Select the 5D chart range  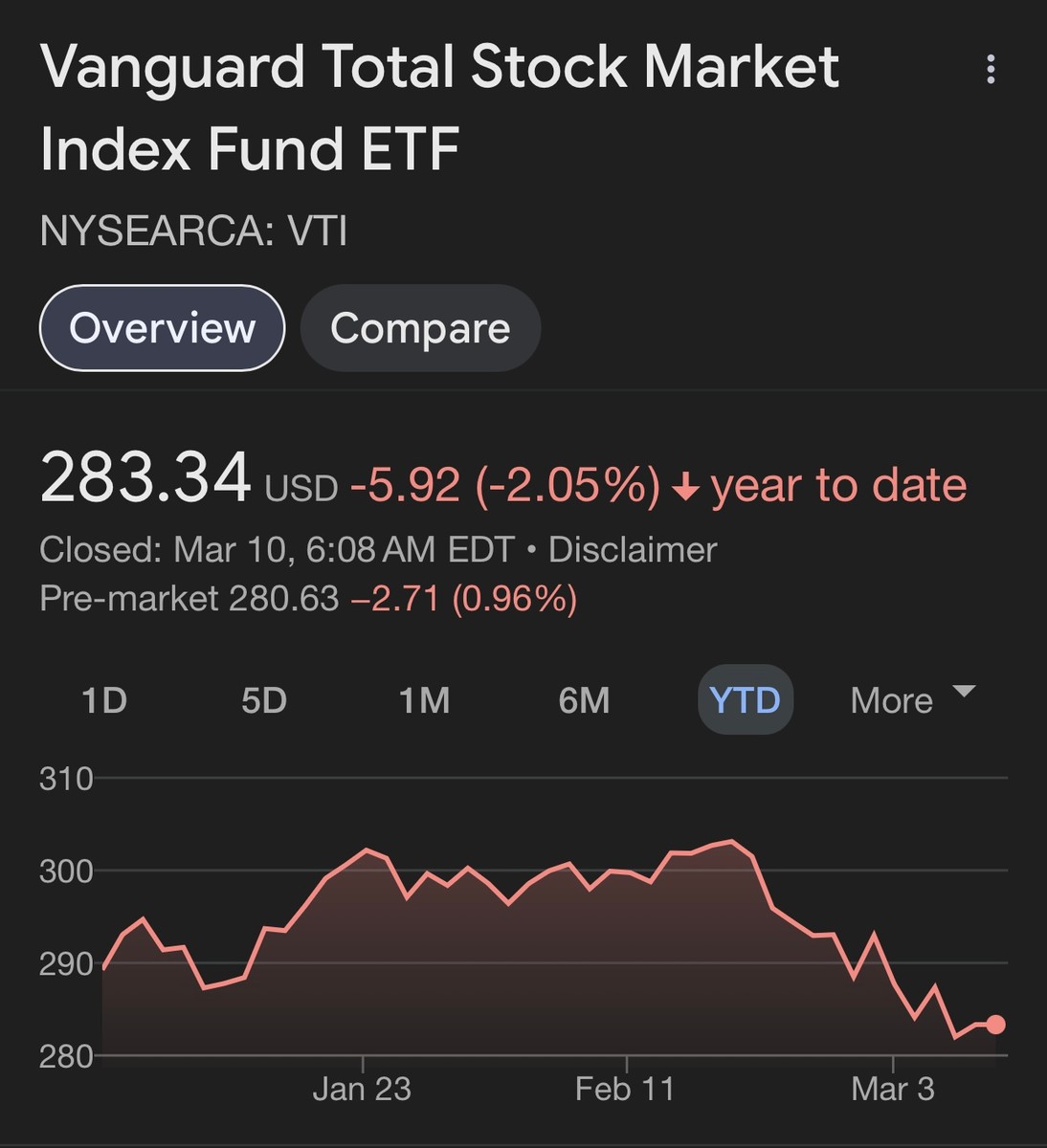(x=264, y=700)
